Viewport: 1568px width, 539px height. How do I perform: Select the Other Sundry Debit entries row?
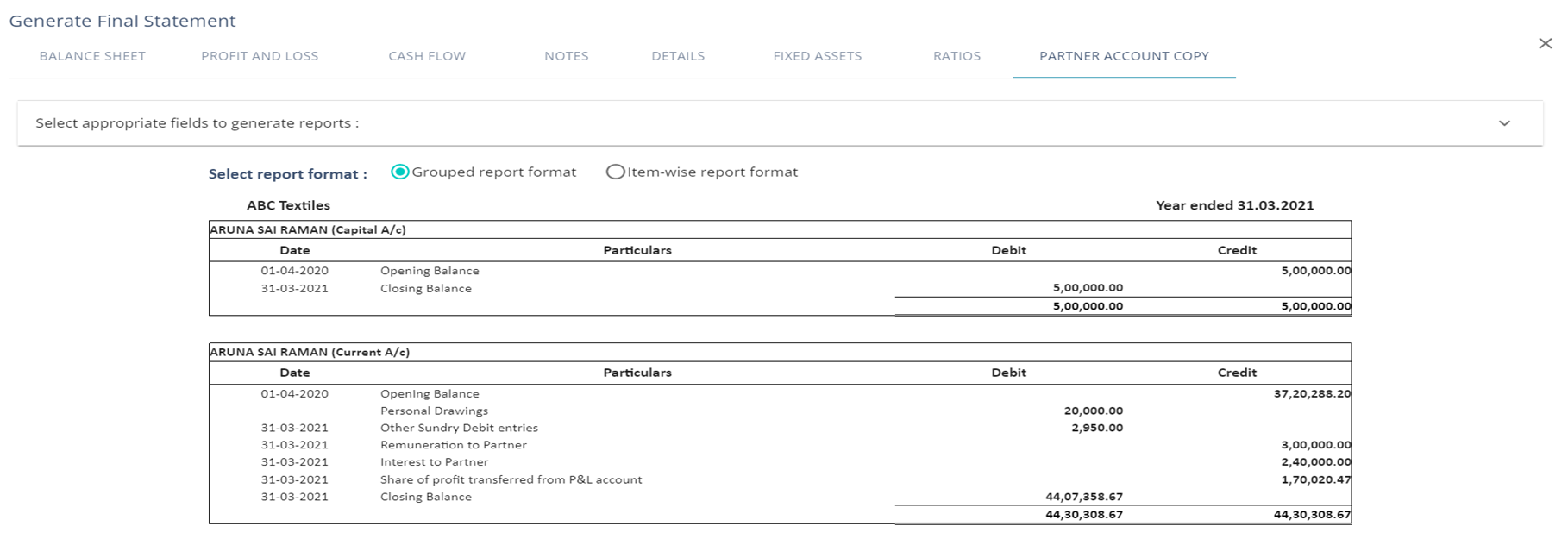click(x=459, y=428)
